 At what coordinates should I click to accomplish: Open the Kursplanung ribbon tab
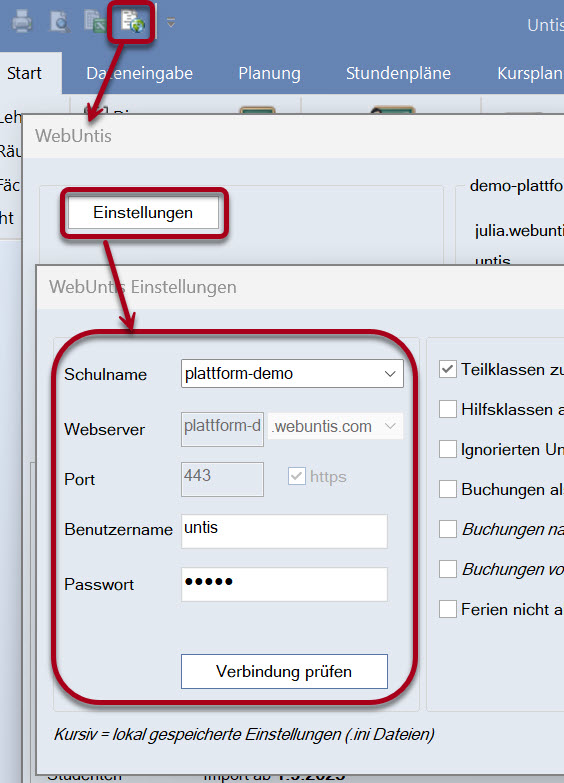(530, 73)
